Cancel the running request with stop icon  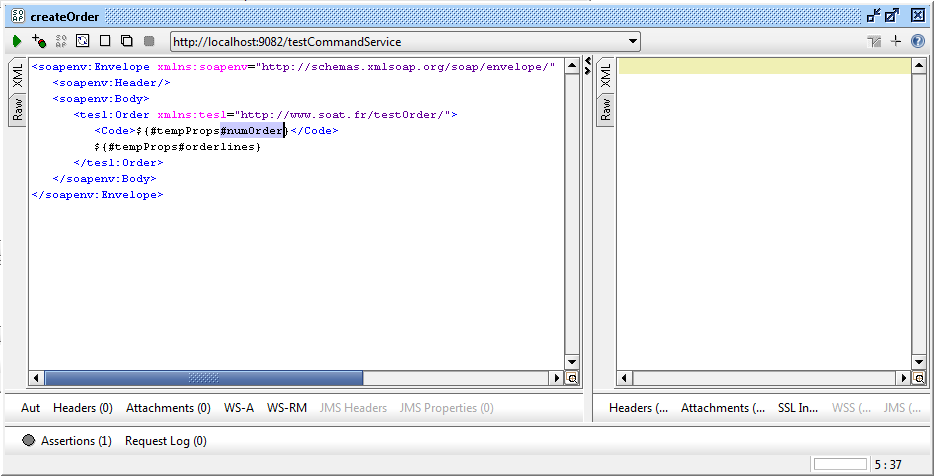pos(149,41)
